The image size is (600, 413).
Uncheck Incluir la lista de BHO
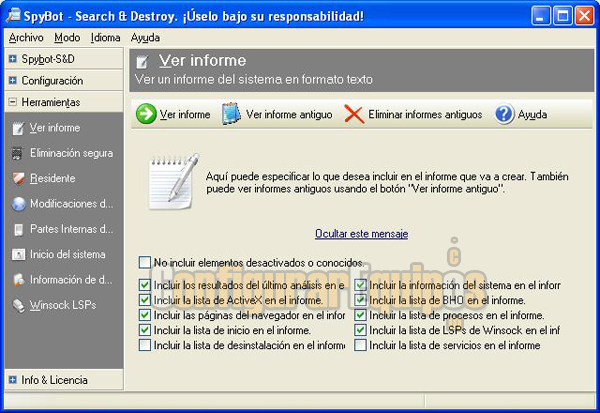360,300
